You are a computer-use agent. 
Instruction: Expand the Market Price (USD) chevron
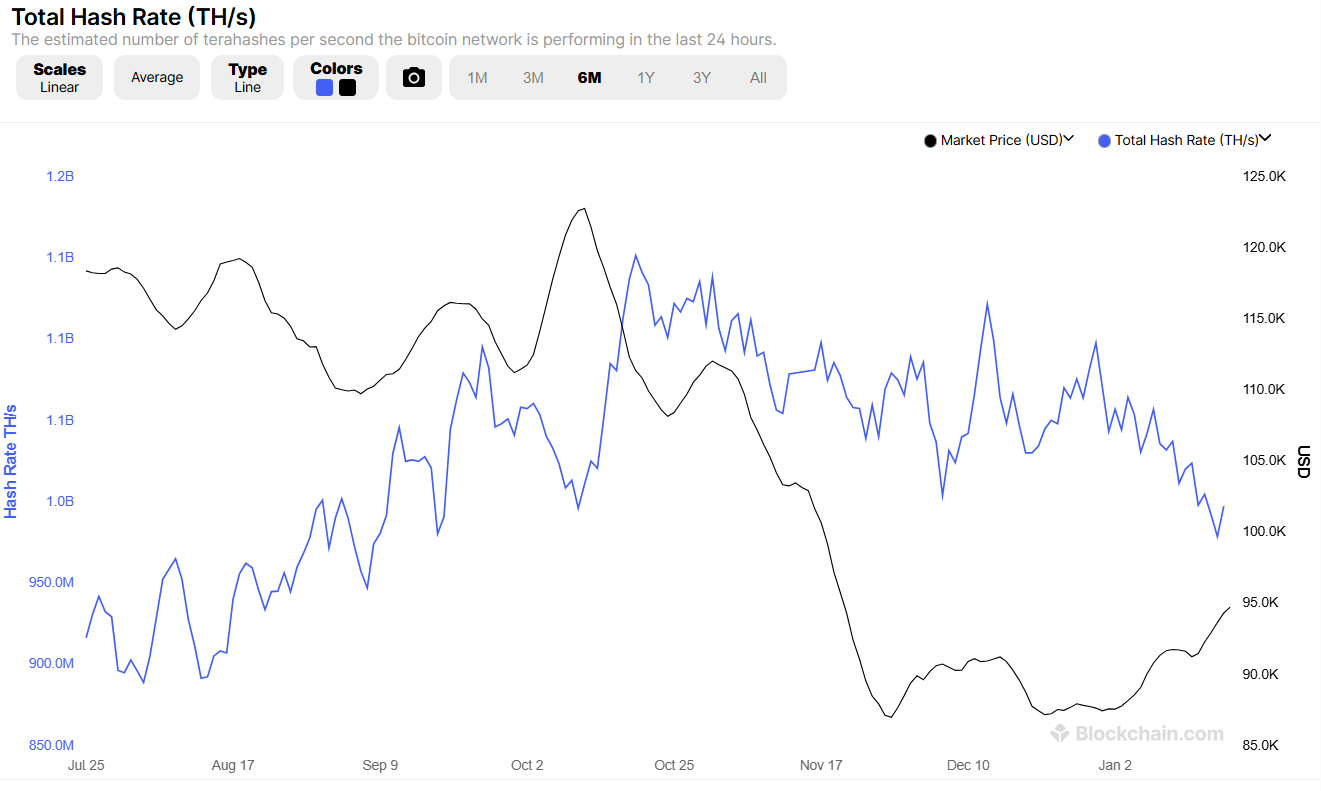[x=1068, y=139]
